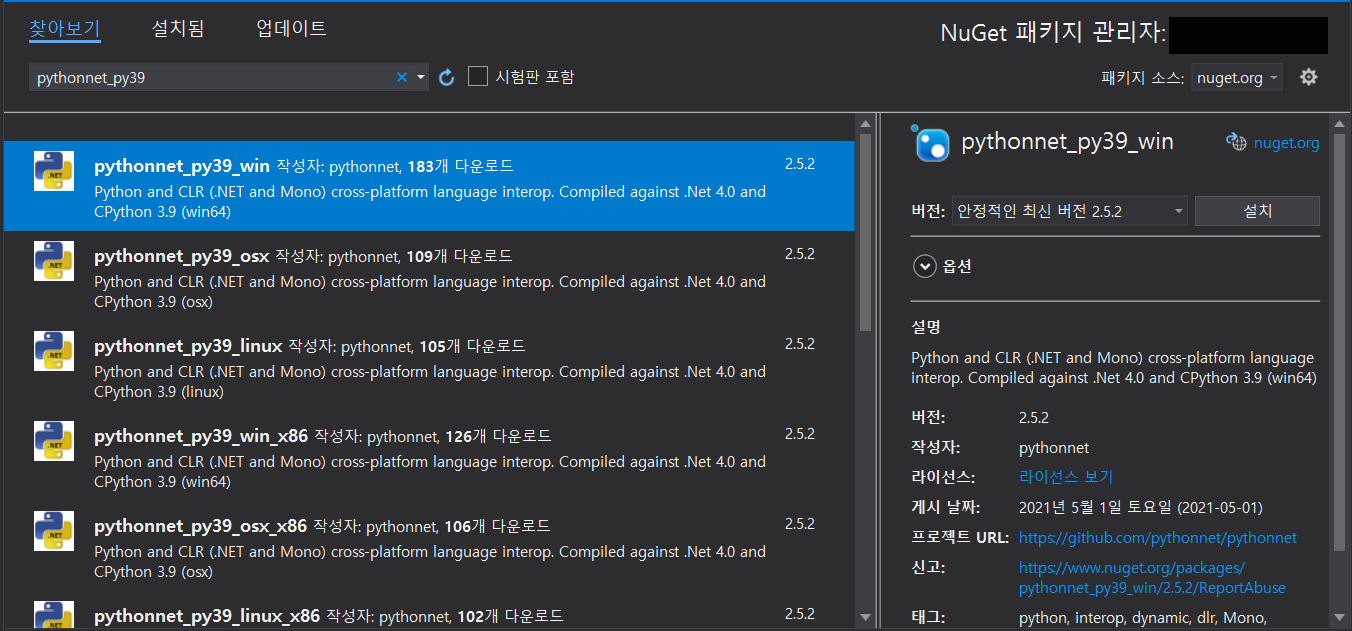Click the 패키지 소스 label

coord(1143,78)
